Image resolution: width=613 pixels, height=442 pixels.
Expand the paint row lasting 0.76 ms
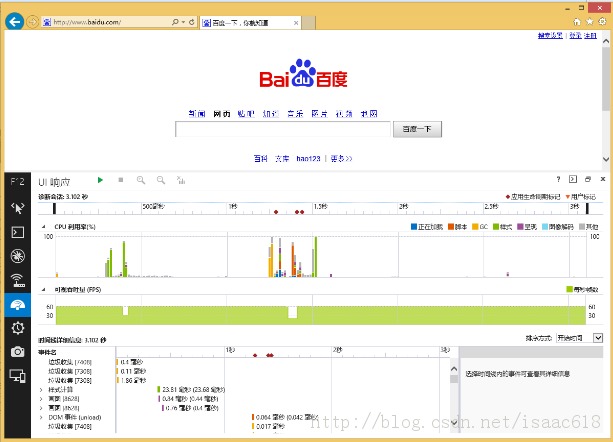[41, 408]
